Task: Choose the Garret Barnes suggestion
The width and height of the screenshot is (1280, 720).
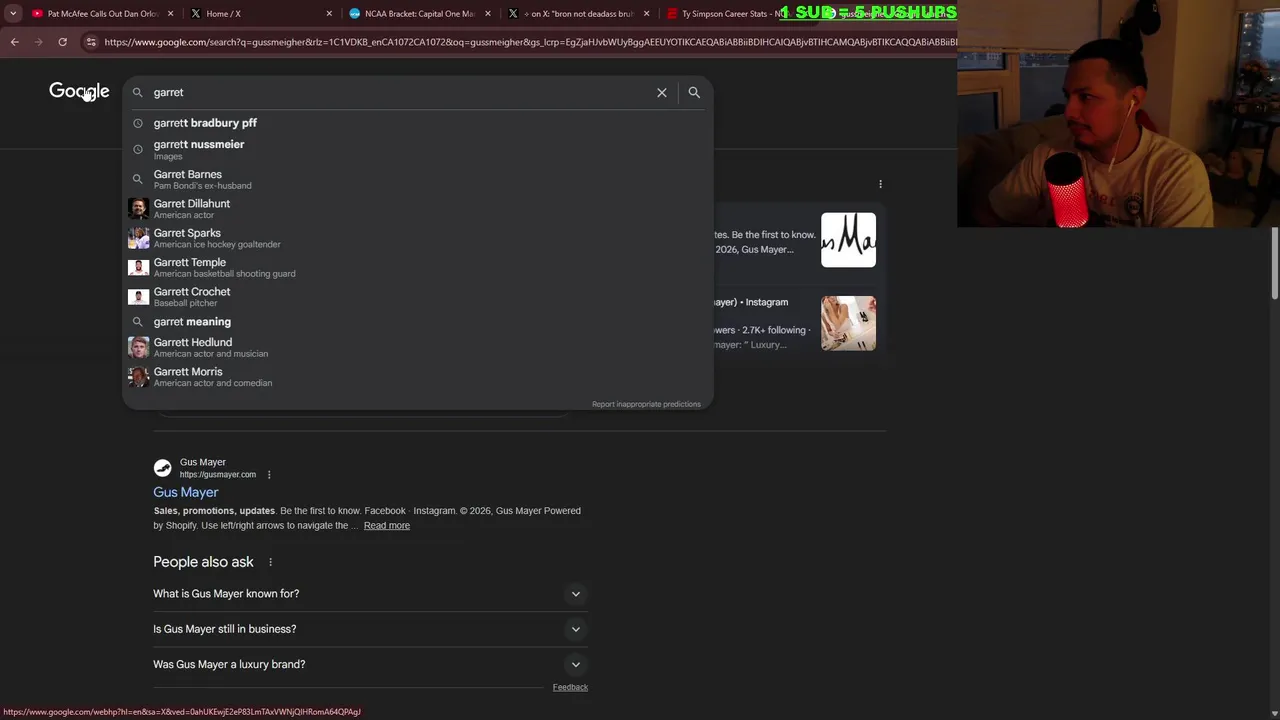Action: 418,179
